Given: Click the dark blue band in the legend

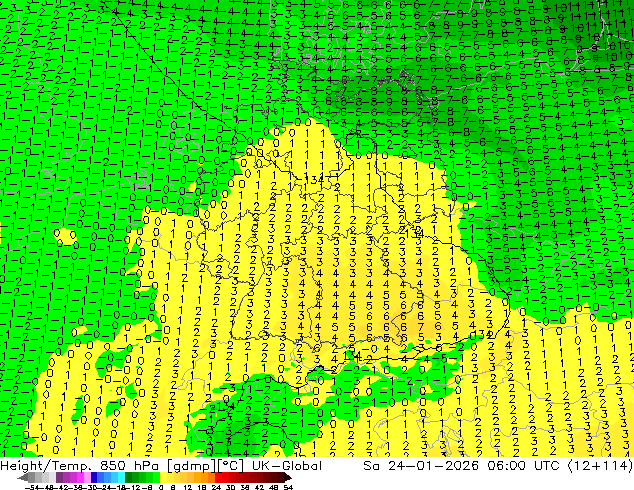Looking at the screenshot, I should tap(94, 477).
